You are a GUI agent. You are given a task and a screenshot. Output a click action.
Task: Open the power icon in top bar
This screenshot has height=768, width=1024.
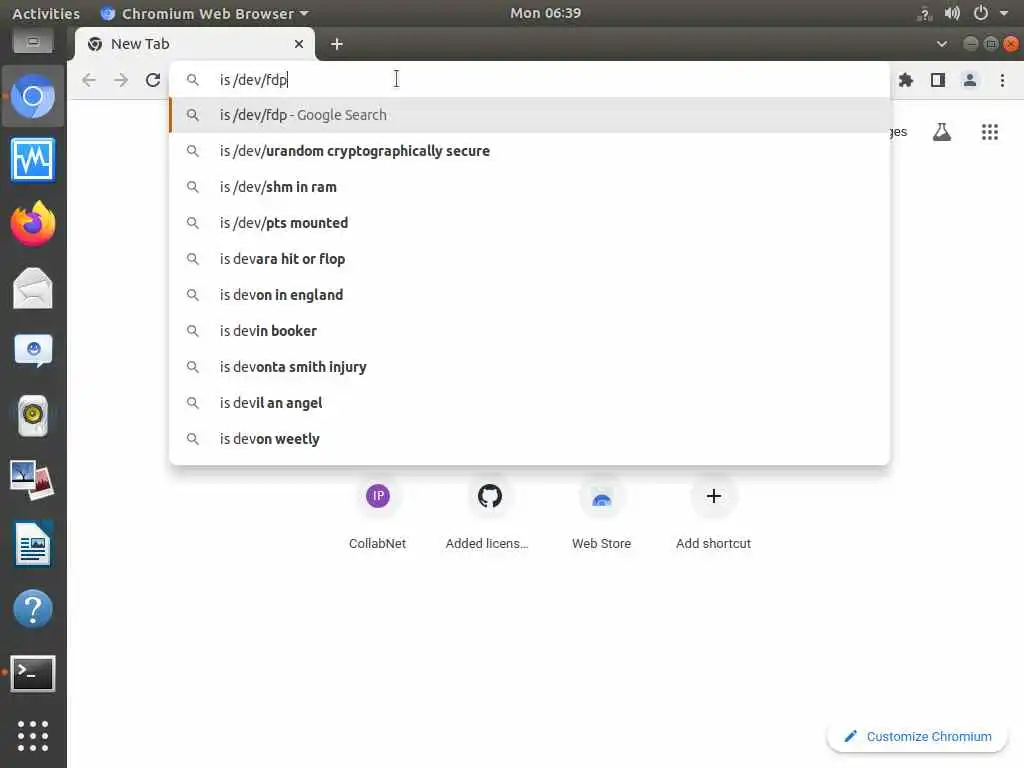(980, 13)
